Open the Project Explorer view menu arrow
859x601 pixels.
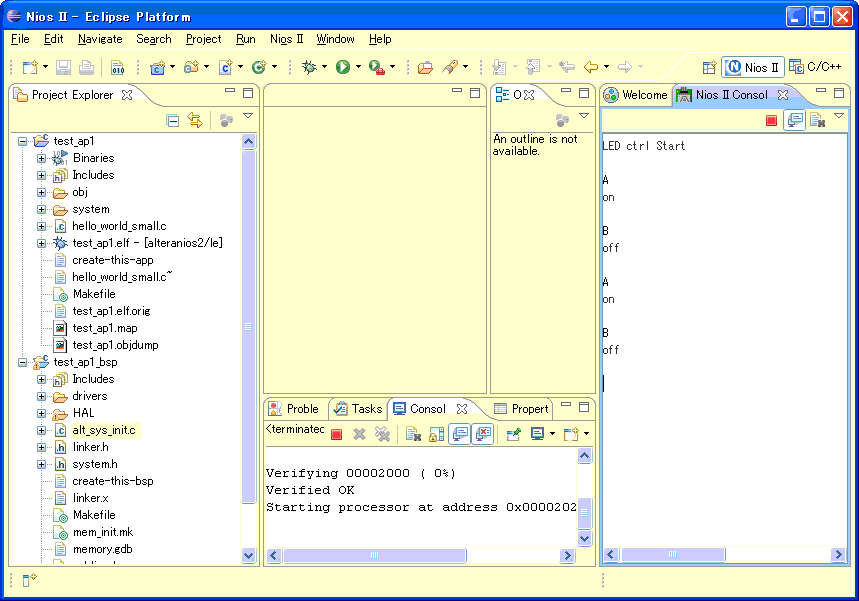248,116
